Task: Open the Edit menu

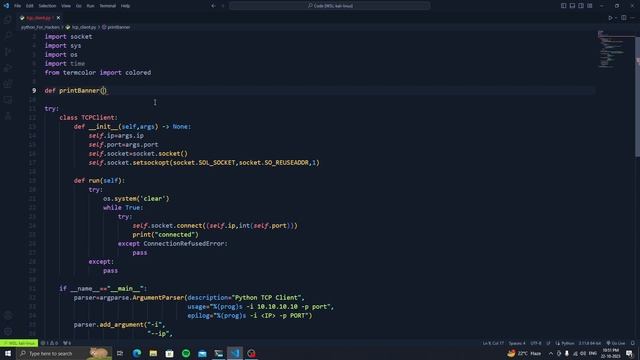Action: pos(29,6)
